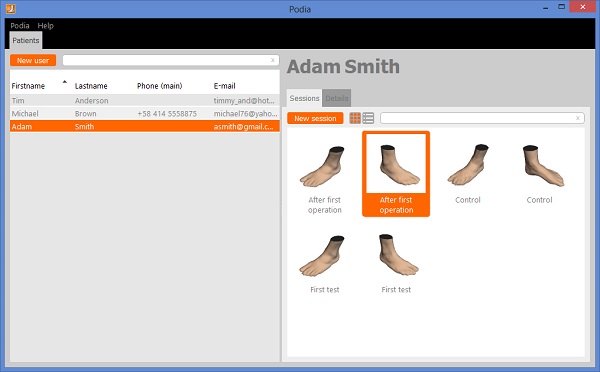This screenshot has height=372, width=600.
Task: Select the Patients tab
Action: [26, 41]
